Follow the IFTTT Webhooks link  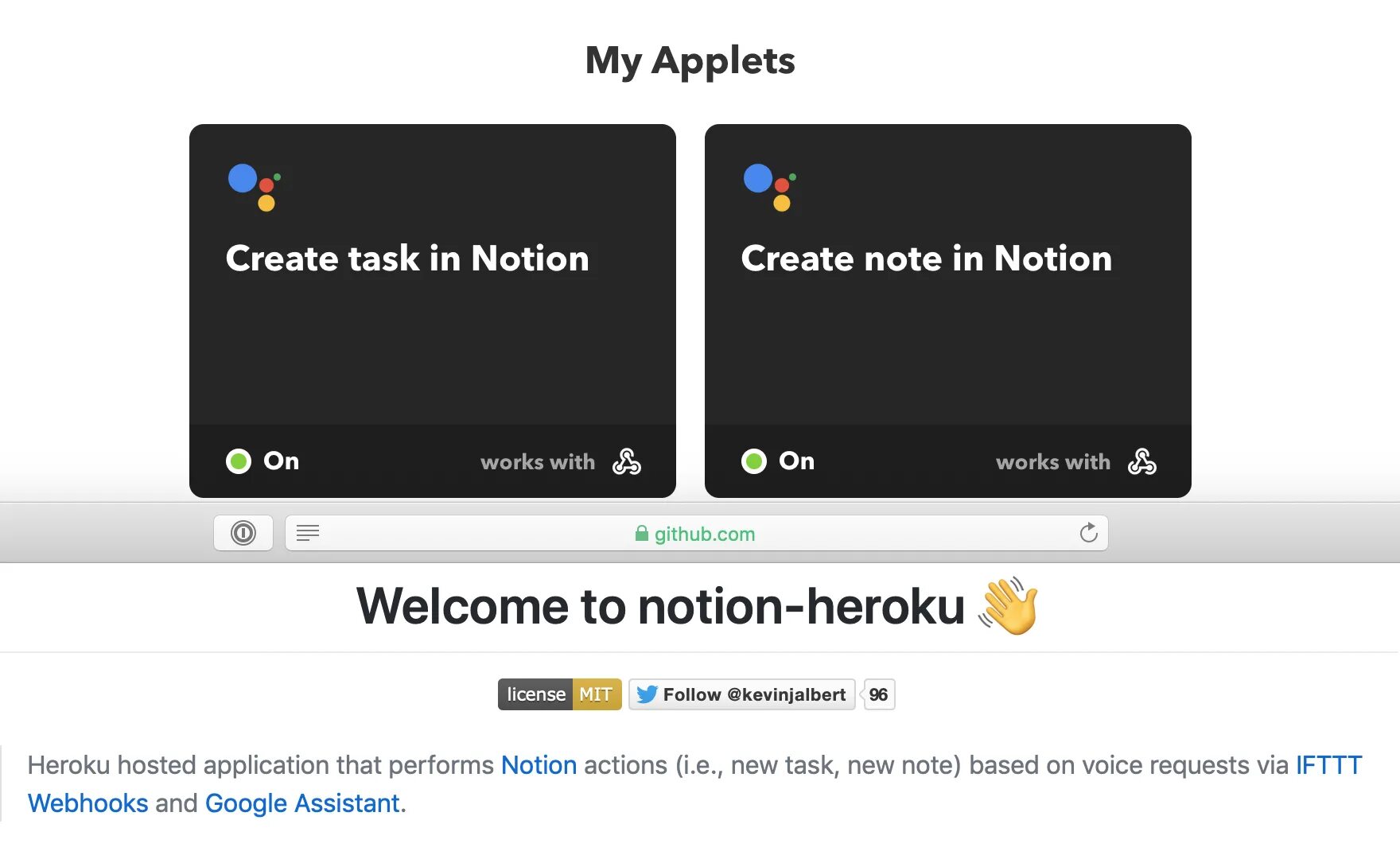coord(1328,765)
